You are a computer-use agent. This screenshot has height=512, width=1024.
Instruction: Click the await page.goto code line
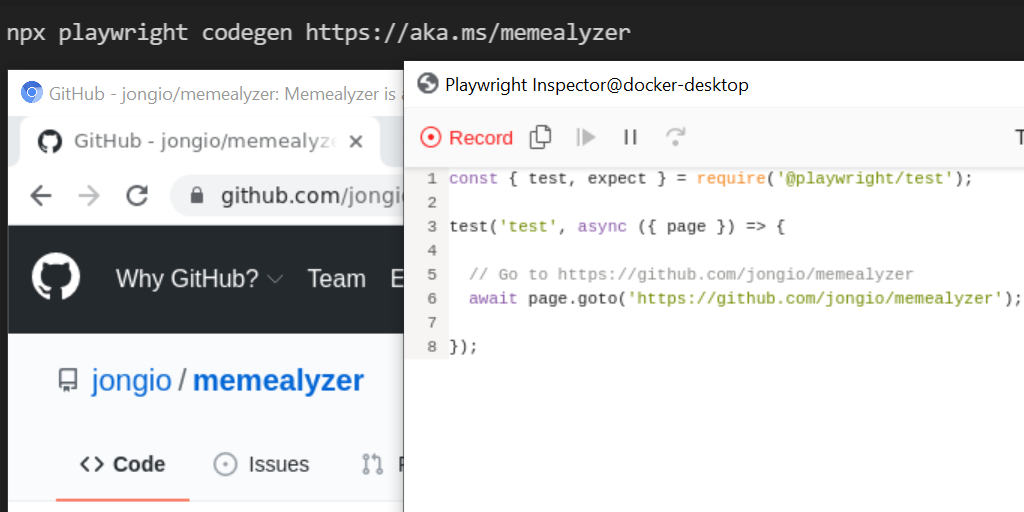745,298
